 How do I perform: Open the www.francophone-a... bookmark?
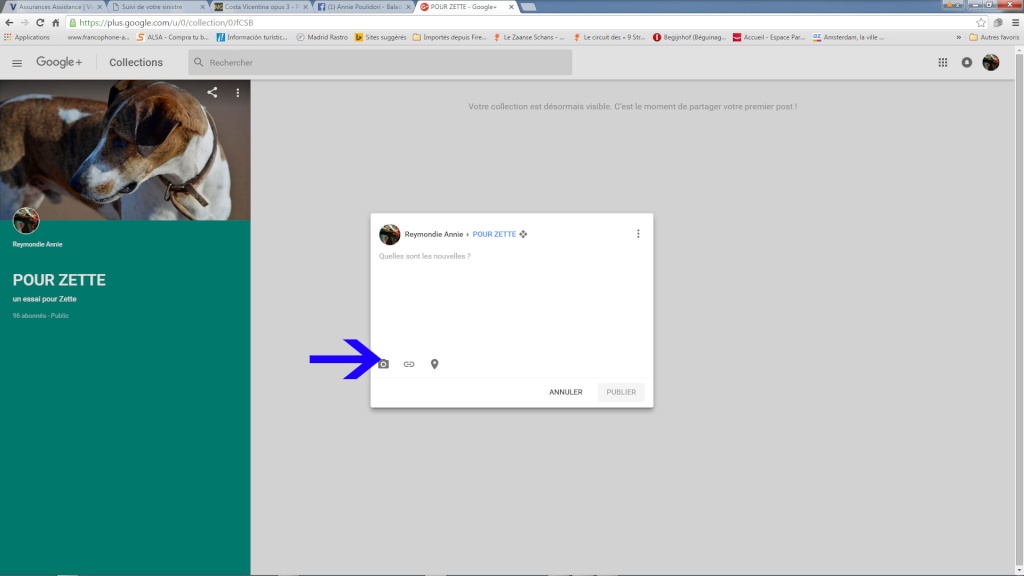pyautogui.click(x=98, y=37)
